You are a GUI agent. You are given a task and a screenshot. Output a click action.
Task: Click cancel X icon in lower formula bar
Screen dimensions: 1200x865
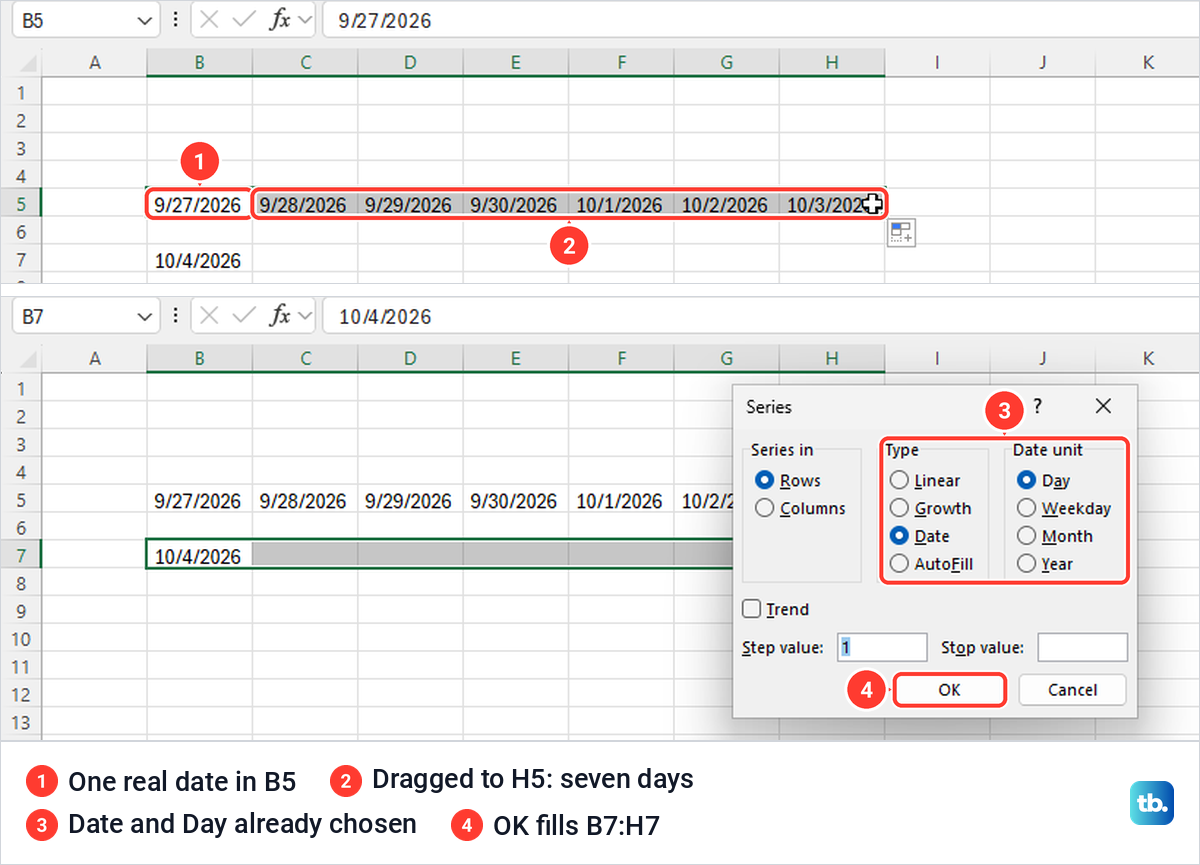point(209,316)
